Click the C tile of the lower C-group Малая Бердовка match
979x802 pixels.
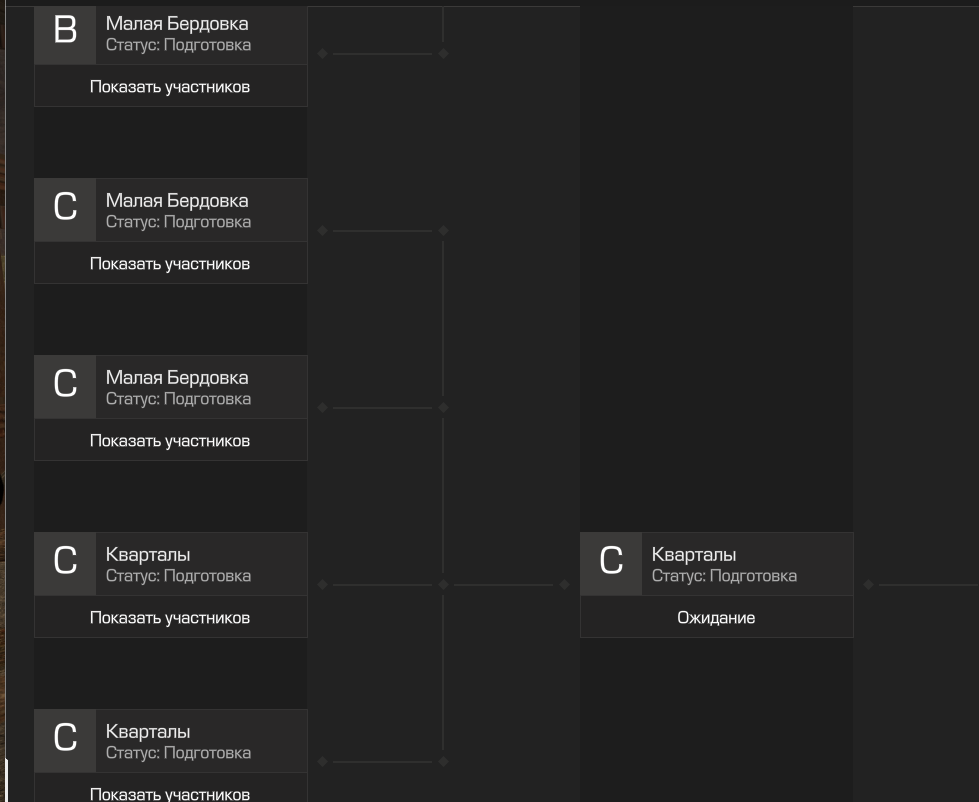click(65, 387)
